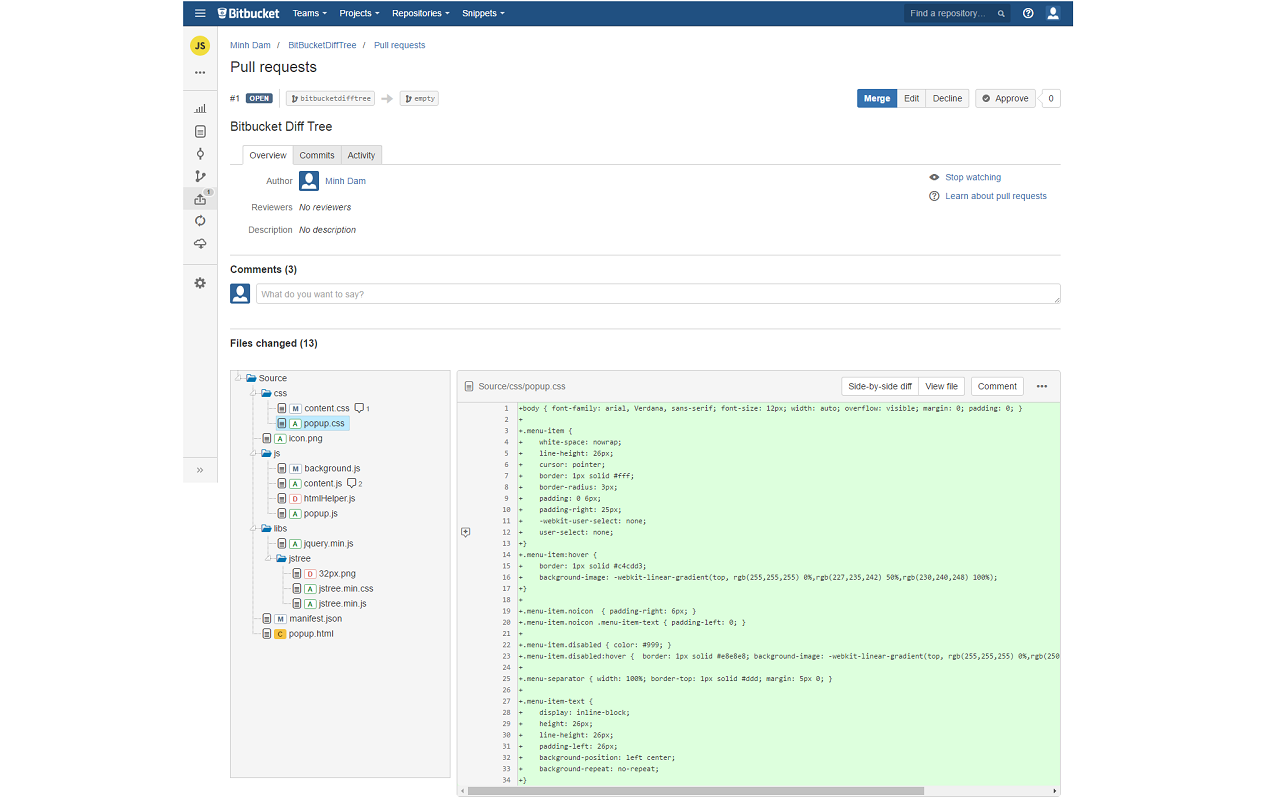Screen dimensions: 1280x800
Task: Click the Pull requests sidebar icon
Action: coord(200,198)
